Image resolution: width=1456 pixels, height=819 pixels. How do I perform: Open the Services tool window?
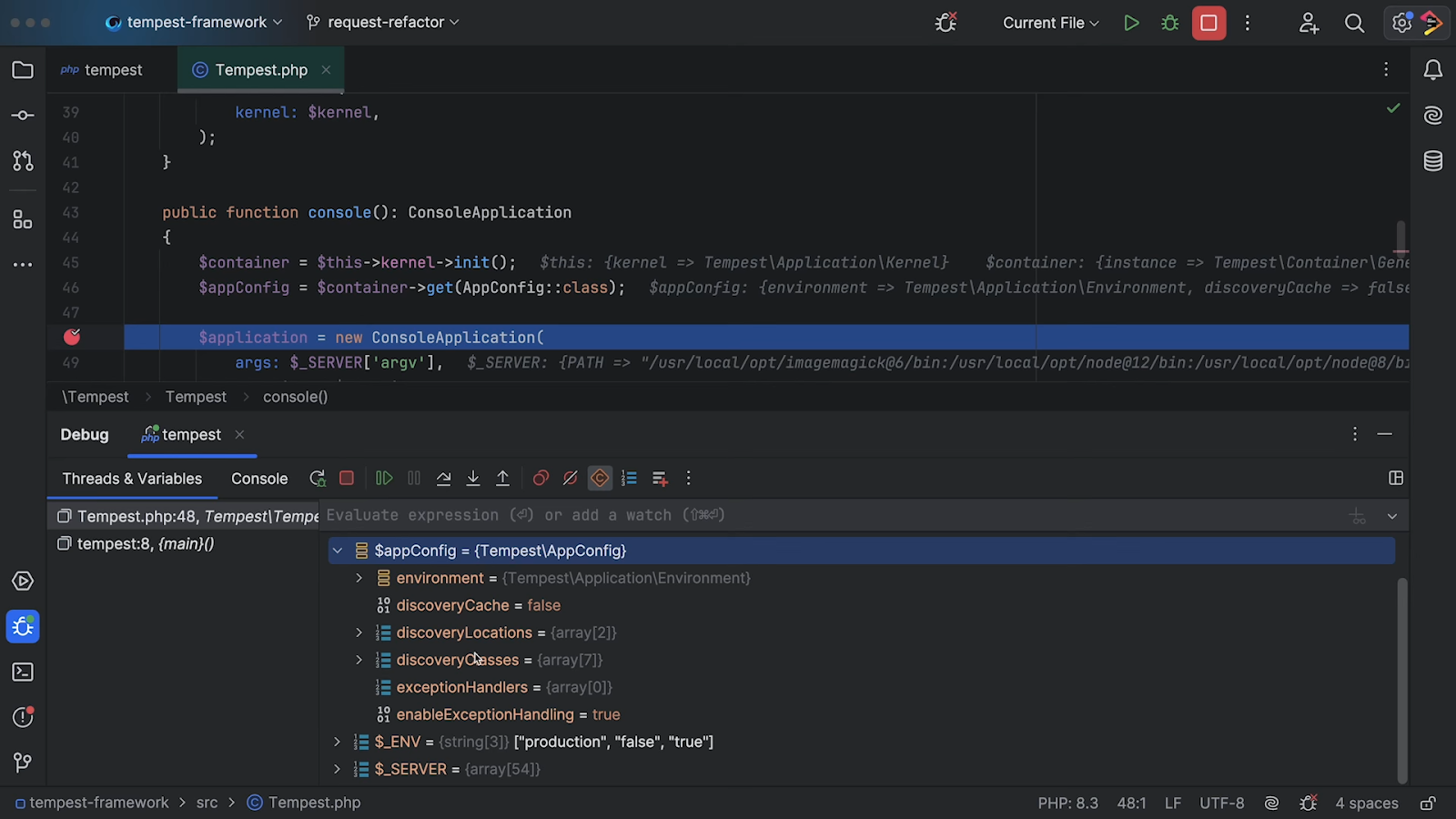pyautogui.click(x=23, y=581)
